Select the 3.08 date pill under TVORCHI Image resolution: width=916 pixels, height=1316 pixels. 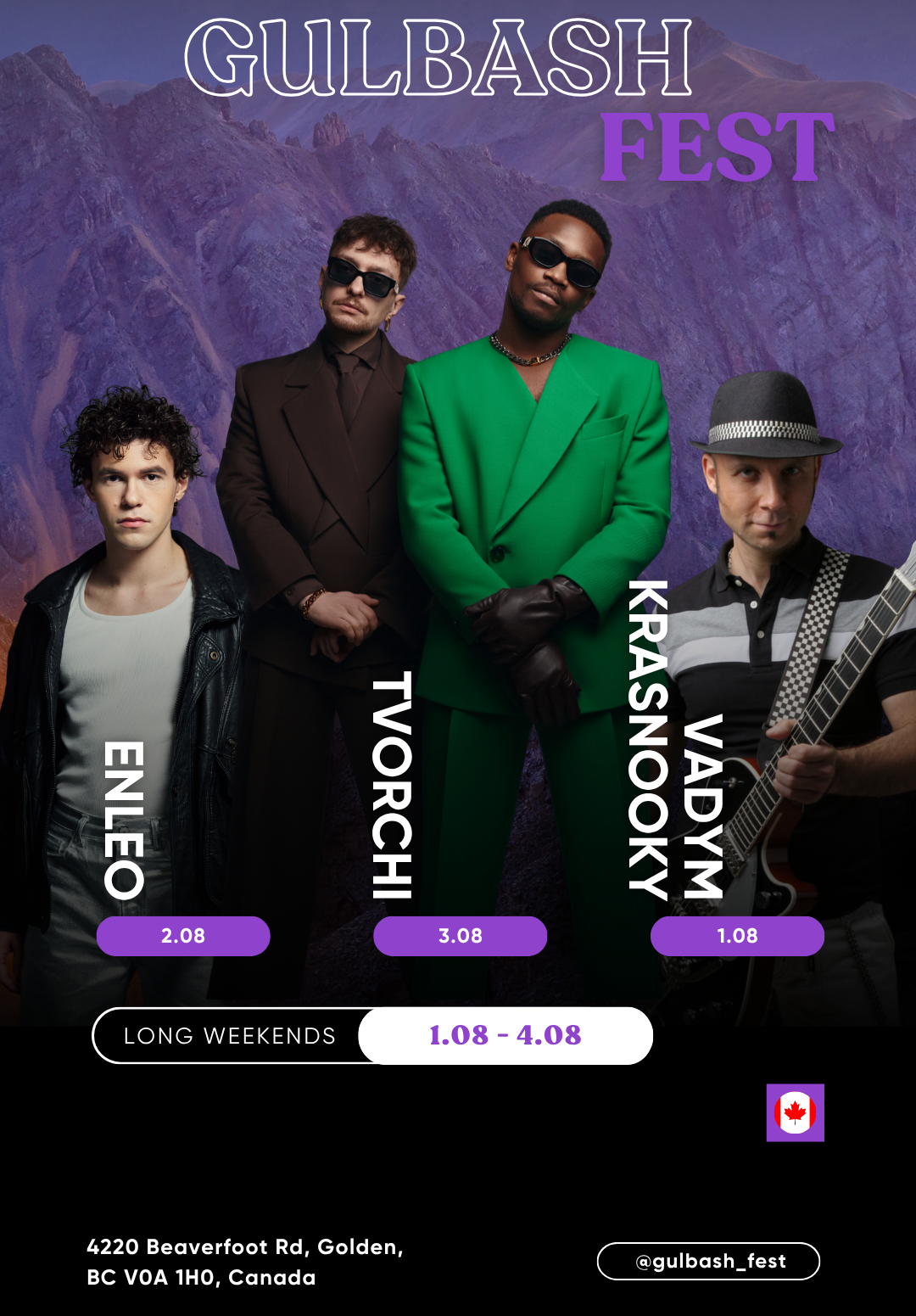461,936
